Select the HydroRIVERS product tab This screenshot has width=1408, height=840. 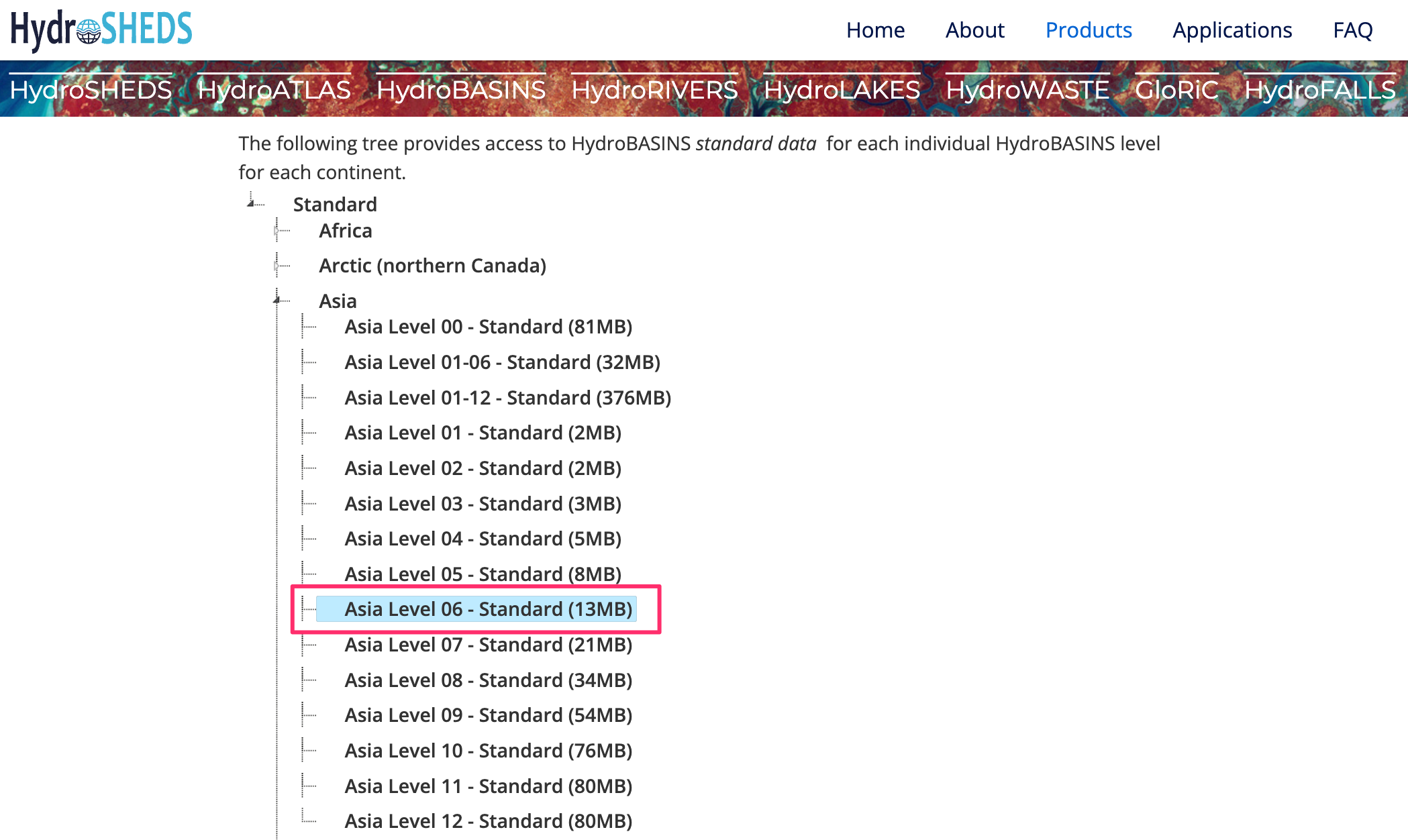(654, 90)
